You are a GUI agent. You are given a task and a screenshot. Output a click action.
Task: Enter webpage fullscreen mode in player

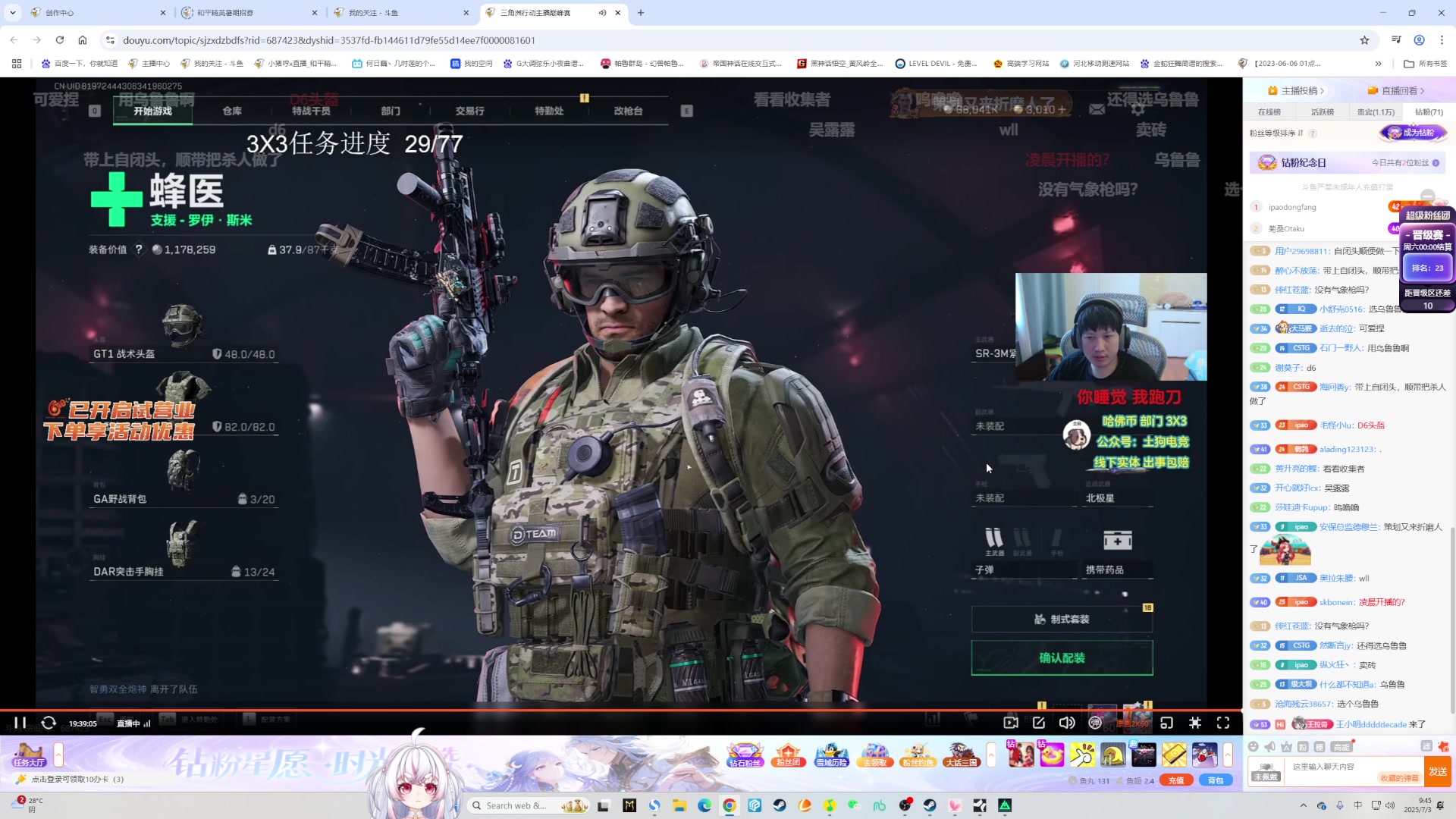click(x=1195, y=723)
